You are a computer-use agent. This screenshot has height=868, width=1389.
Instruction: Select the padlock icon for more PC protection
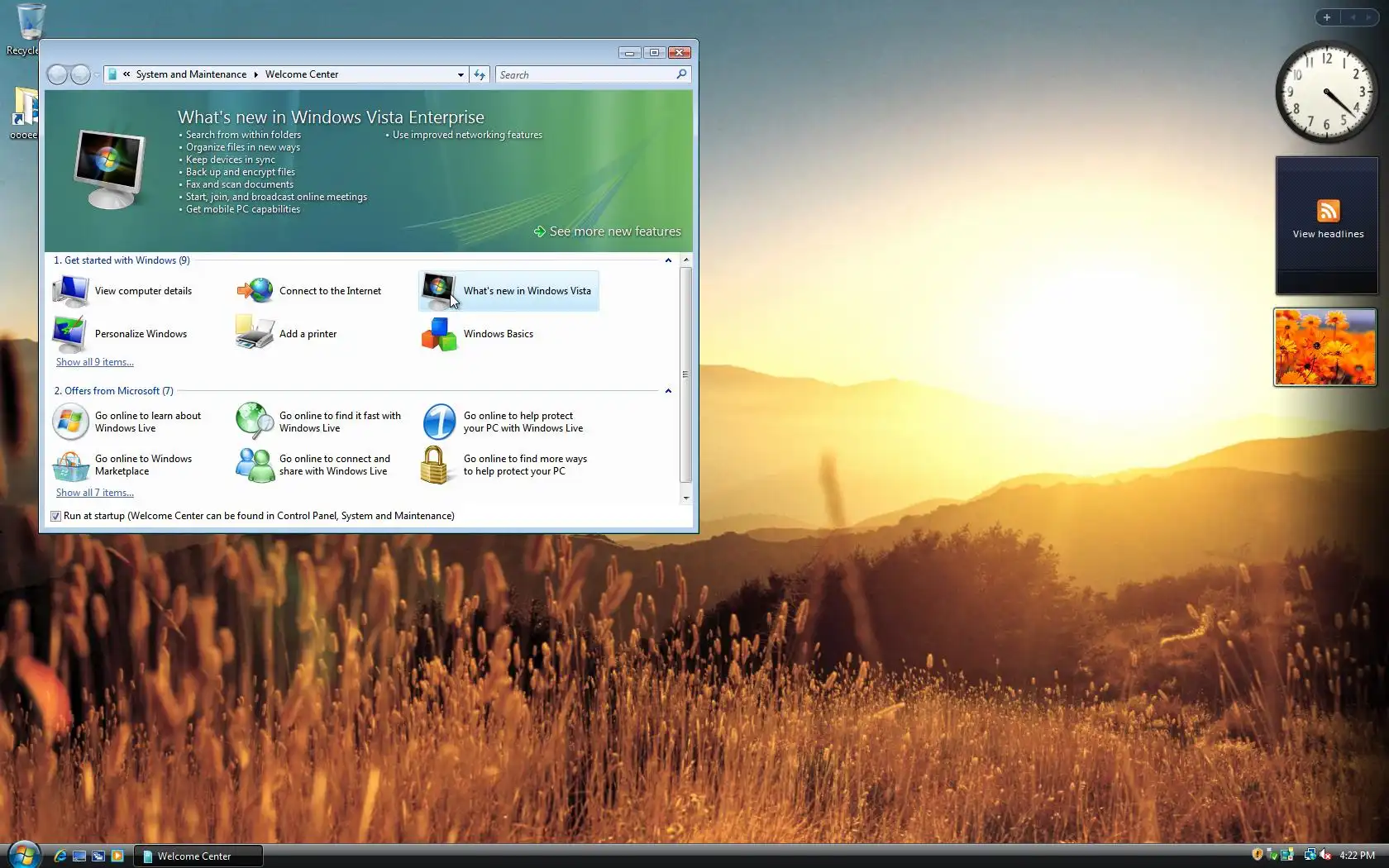click(x=435, y=465)
